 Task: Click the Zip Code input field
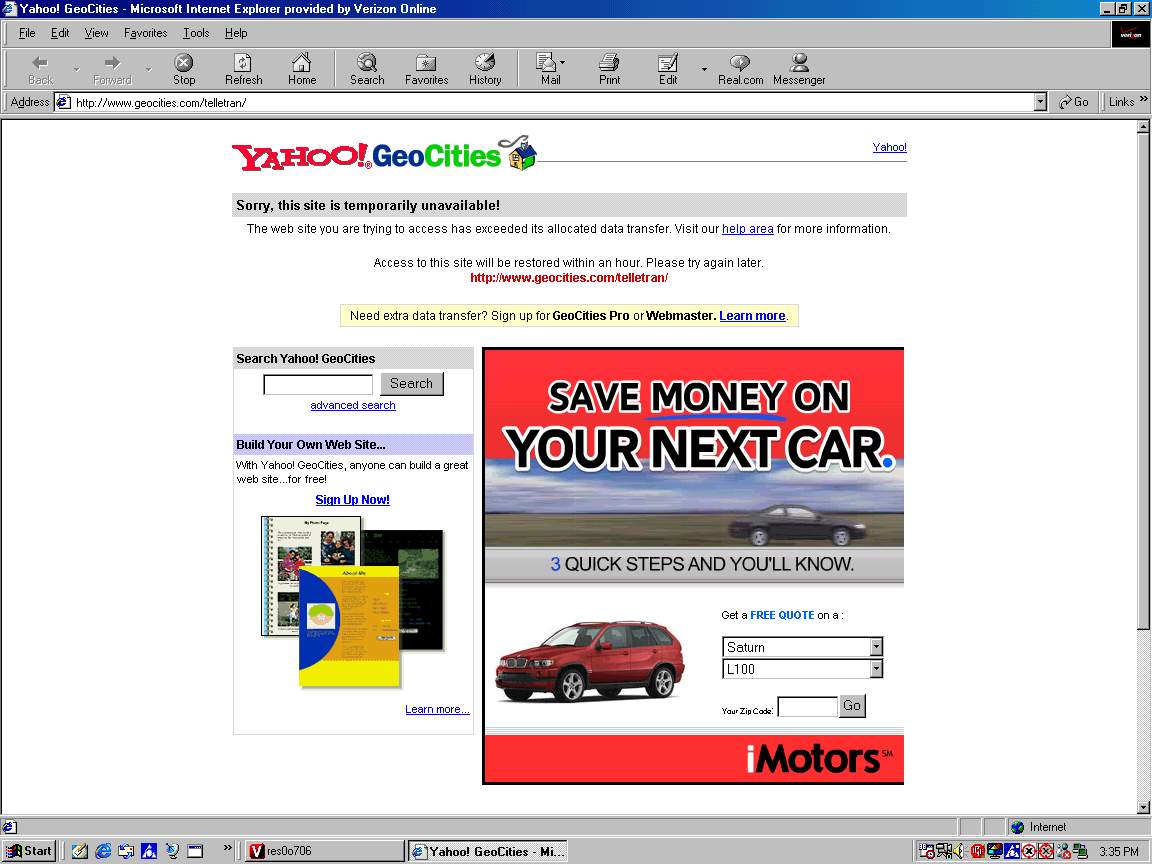coord(807,707)
